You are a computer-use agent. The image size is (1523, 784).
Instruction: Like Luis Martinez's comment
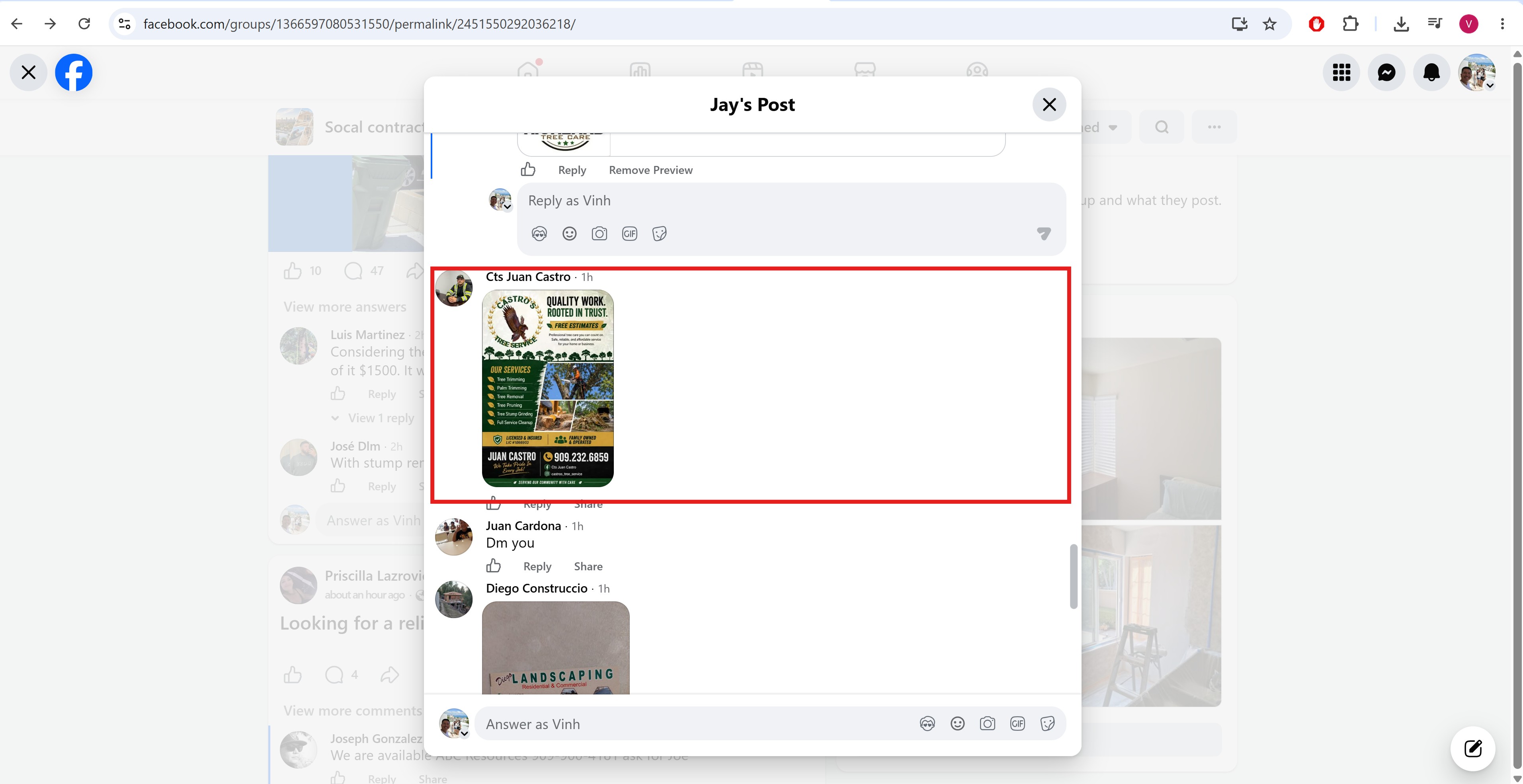pyautogui.click(x=338, y=394)
